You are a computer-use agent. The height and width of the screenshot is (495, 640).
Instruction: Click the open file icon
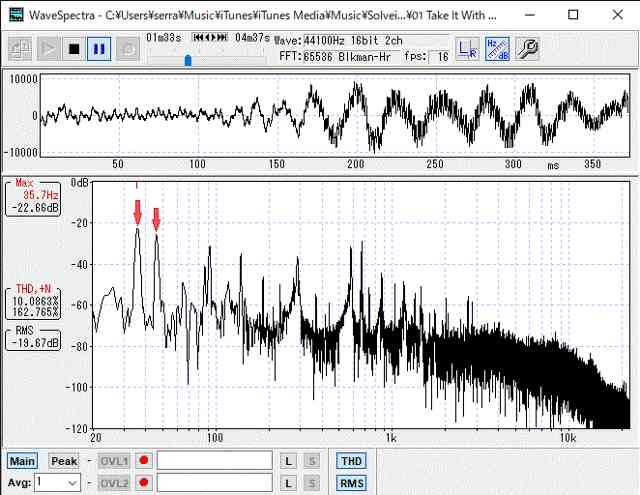point(20,48)
